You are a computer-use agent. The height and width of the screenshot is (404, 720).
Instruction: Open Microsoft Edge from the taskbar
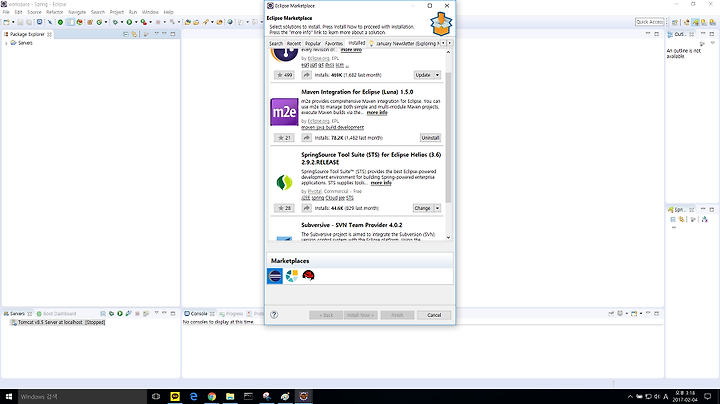click(x=193, y=396)
